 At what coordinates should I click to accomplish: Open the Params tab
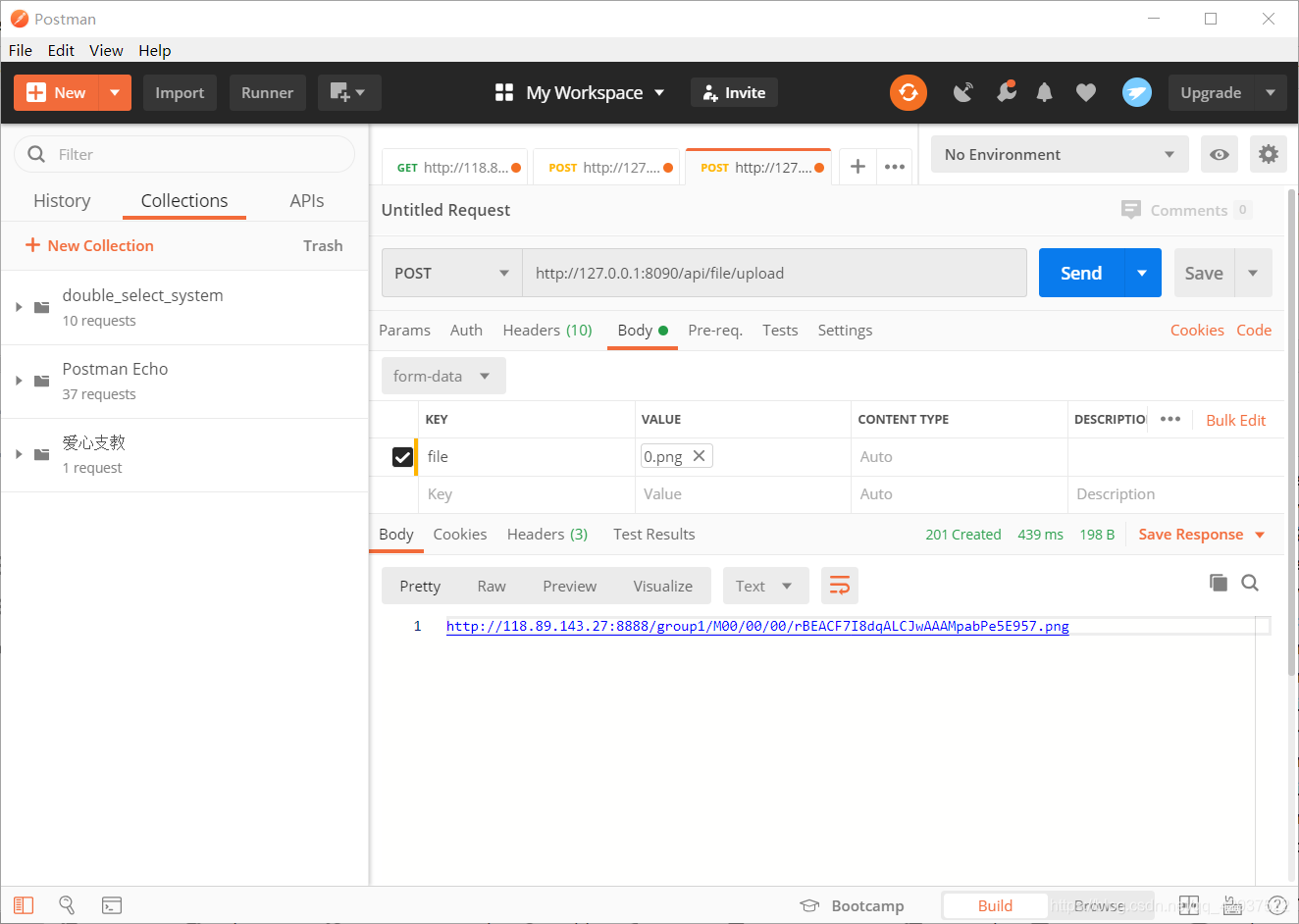(404, 330)
